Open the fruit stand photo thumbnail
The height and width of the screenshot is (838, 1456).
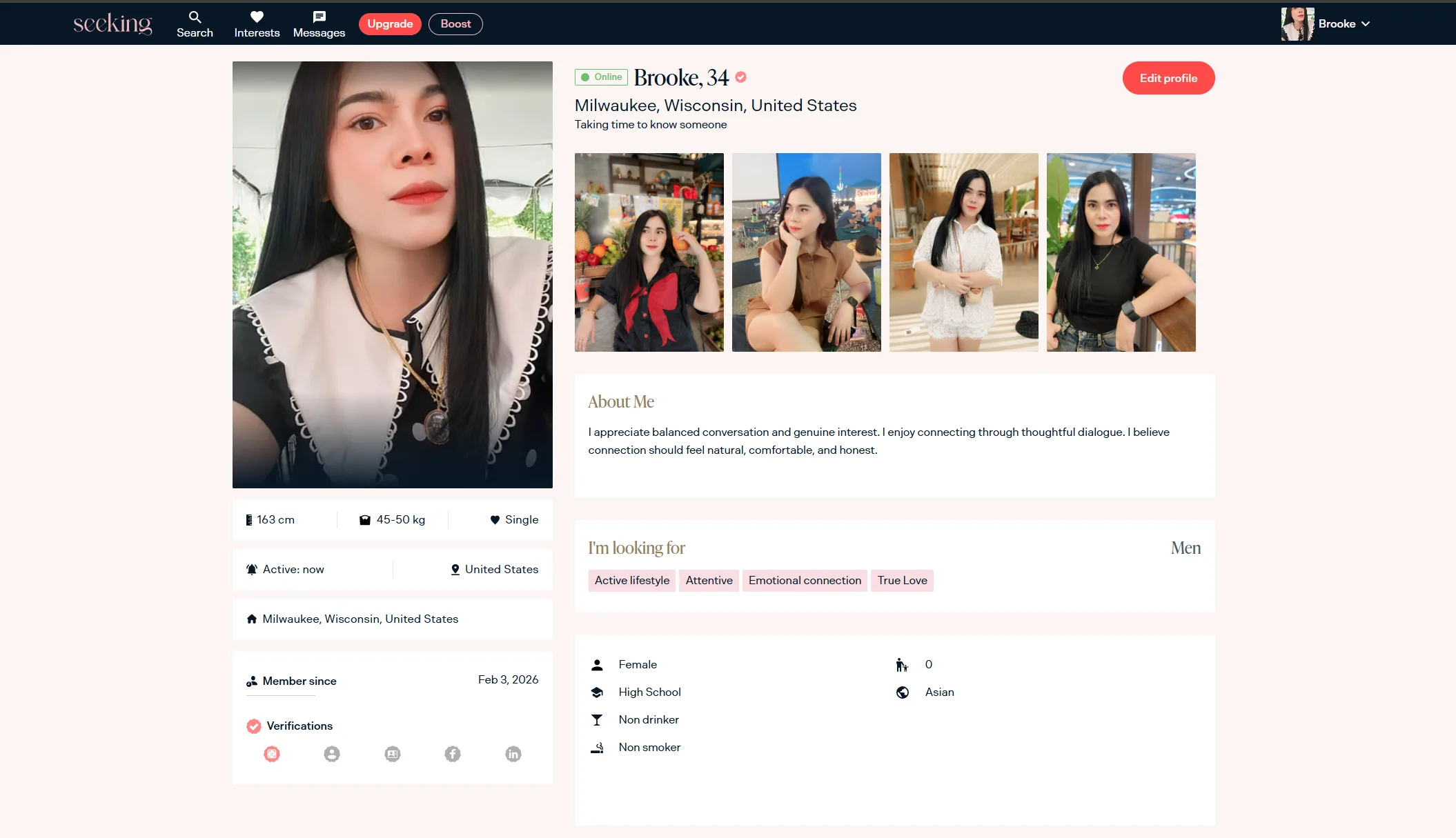pos(649,252)
